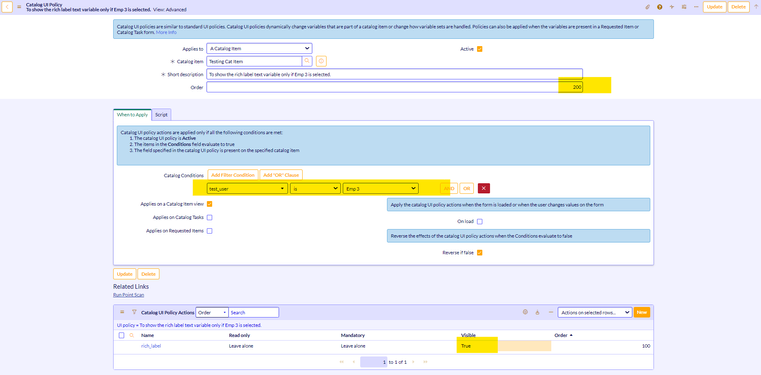The width and height of the screenshot is (761, 375).
Task: Open the Emp 3 value dropdown
Action: [x=380, y=188]
